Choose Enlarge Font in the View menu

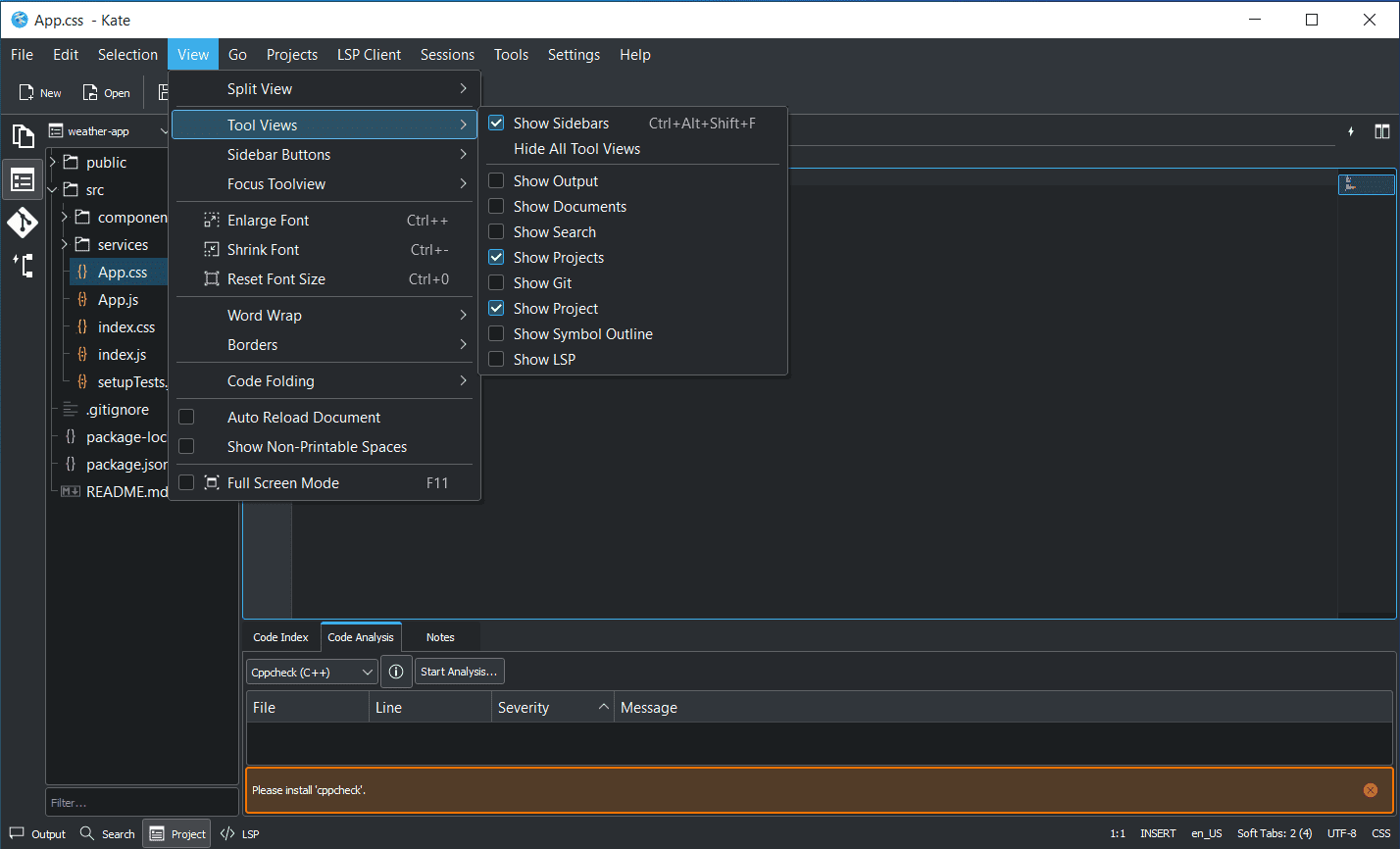[x=324, y=221]
